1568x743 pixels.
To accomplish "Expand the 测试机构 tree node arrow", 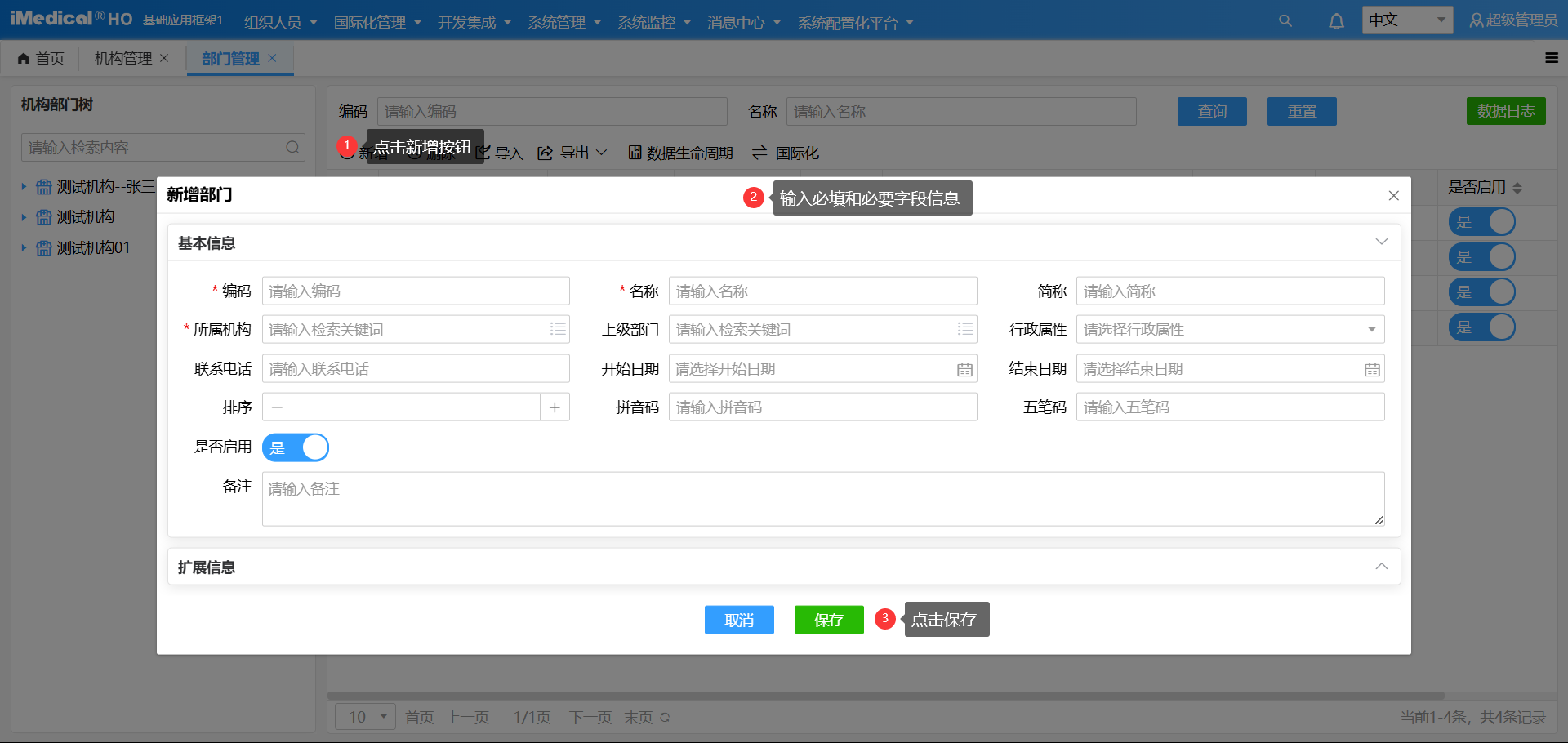I will [24, 217].
